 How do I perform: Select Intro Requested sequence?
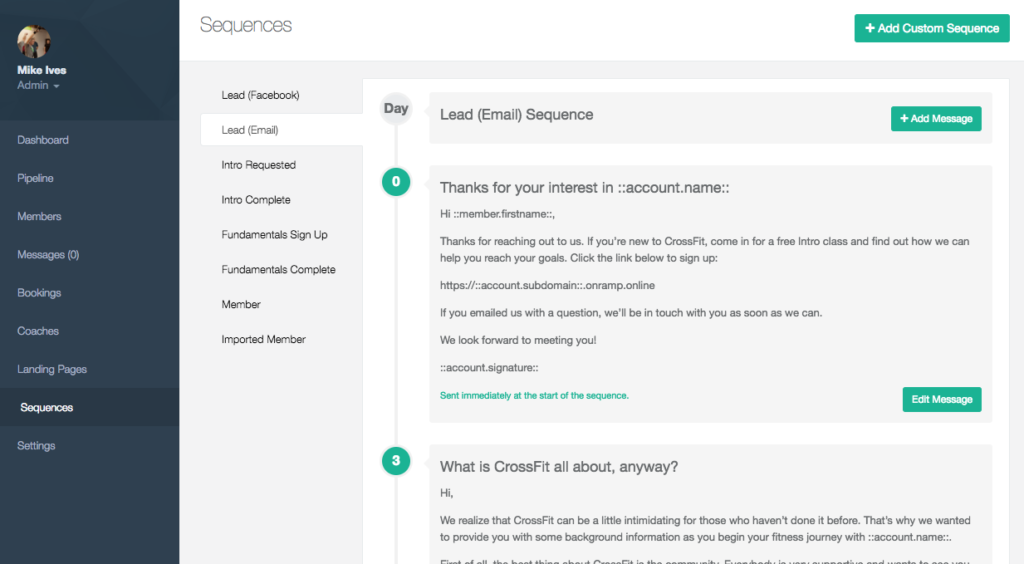(x=258, y=165)
